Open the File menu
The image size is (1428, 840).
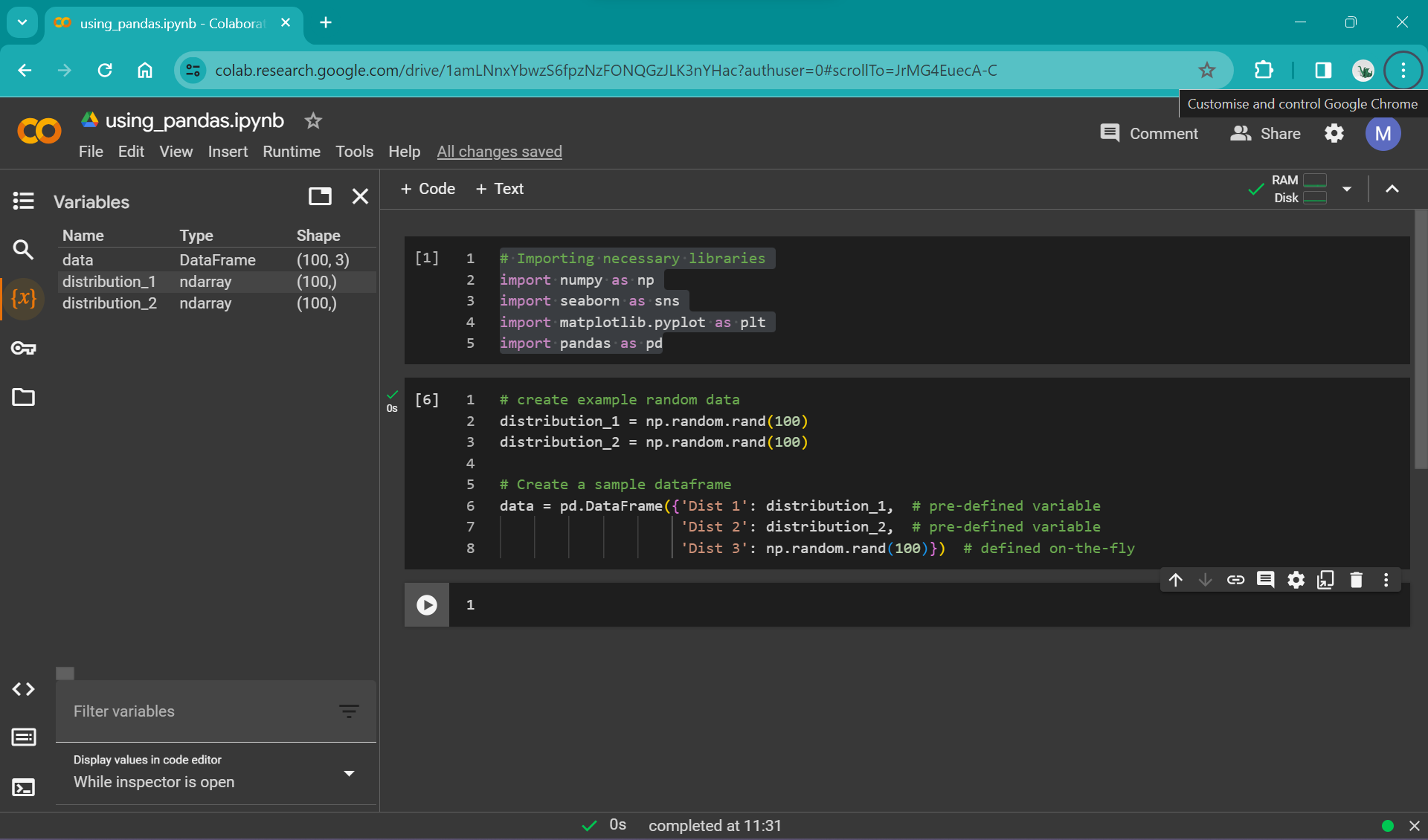click(91, 152)
